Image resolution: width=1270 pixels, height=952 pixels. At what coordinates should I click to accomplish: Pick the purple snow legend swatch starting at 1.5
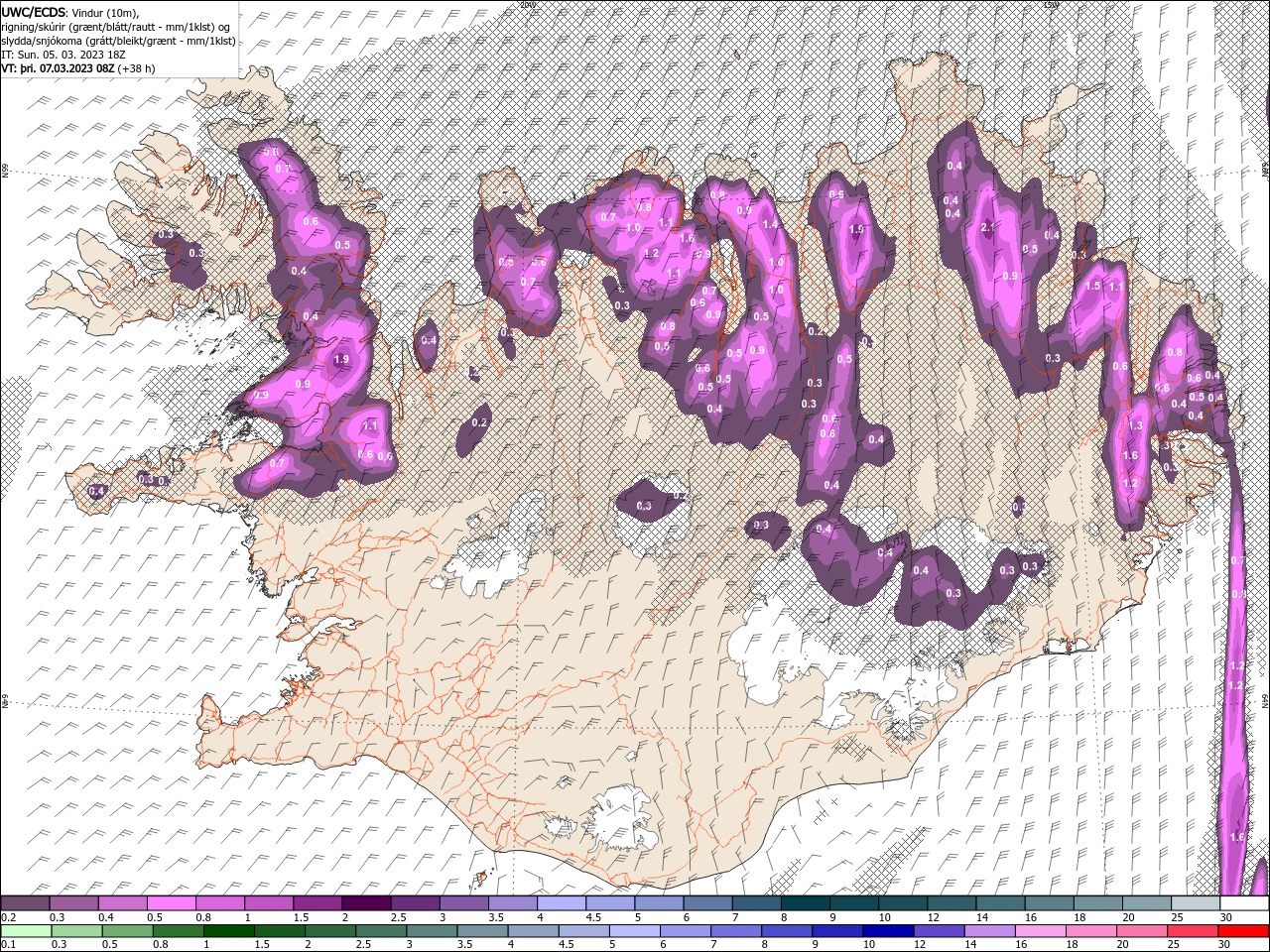pos(317,903)
